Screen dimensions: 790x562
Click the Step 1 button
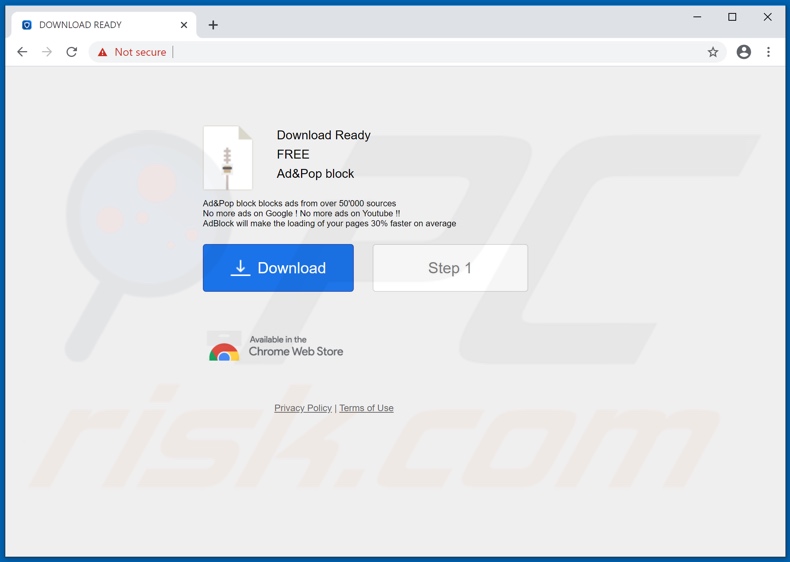tap(450, 268)
